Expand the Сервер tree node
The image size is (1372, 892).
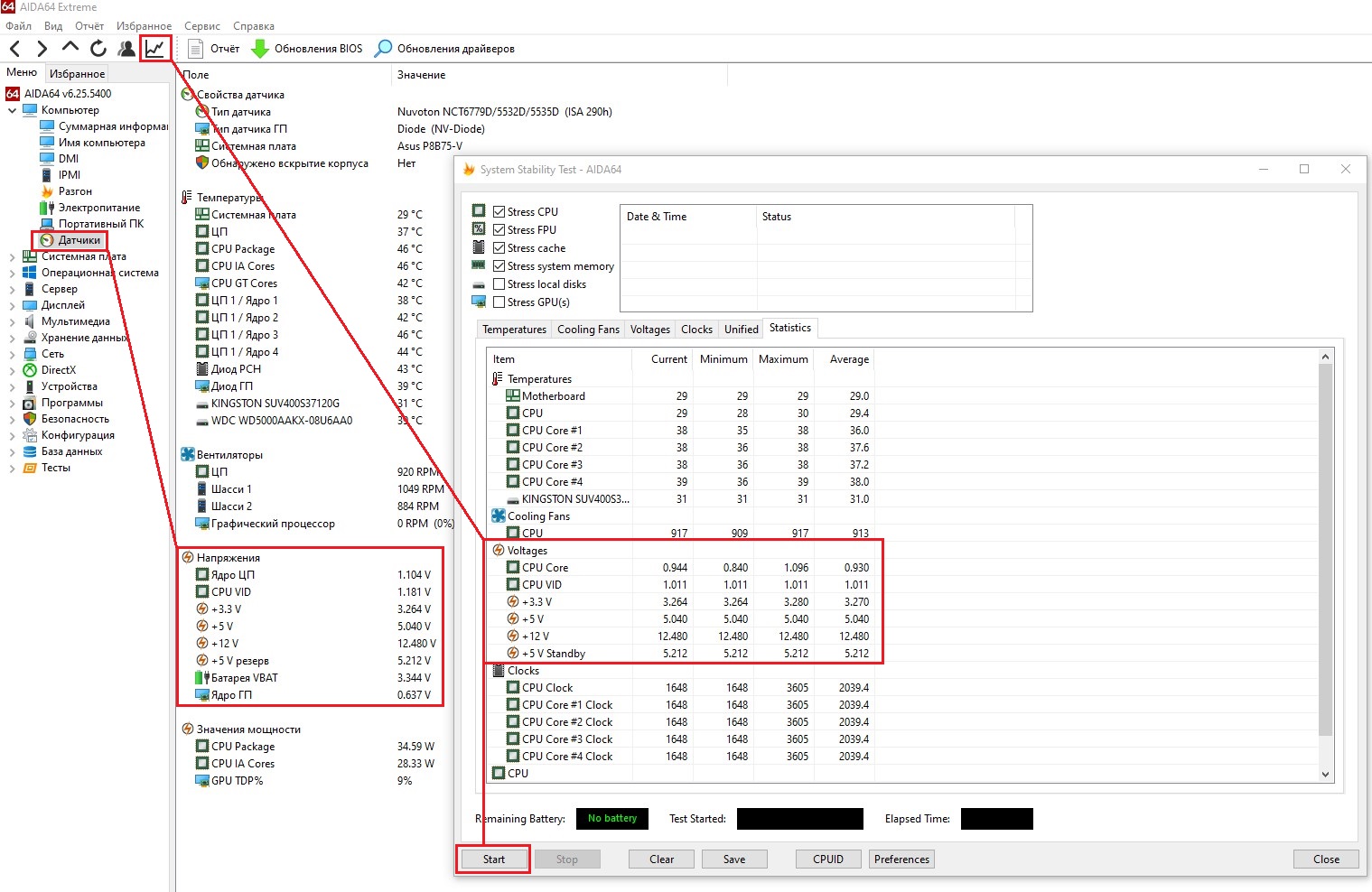pos(12,289)
